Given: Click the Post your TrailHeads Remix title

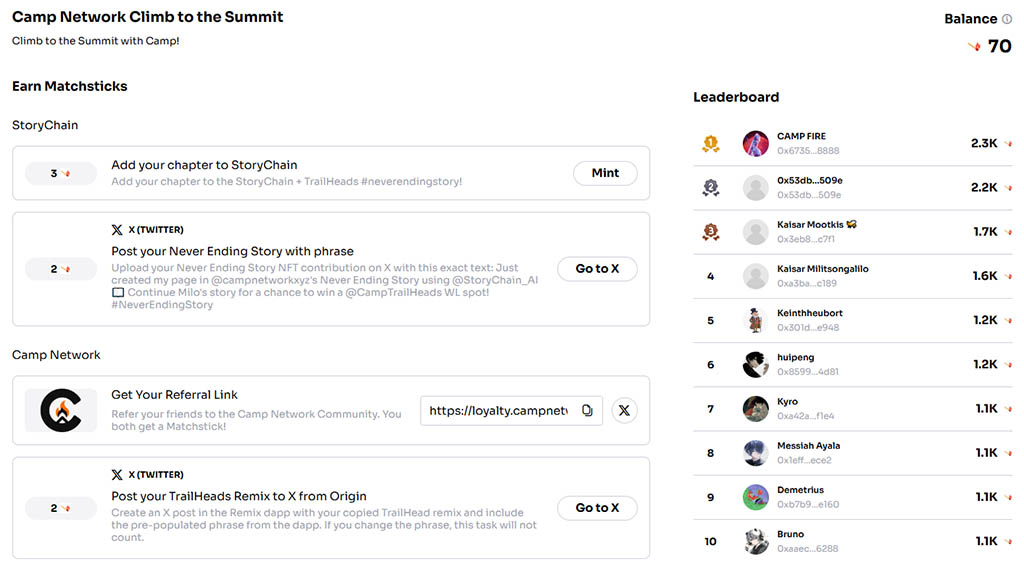Looking at the screenshot, I should coord(238,496).
